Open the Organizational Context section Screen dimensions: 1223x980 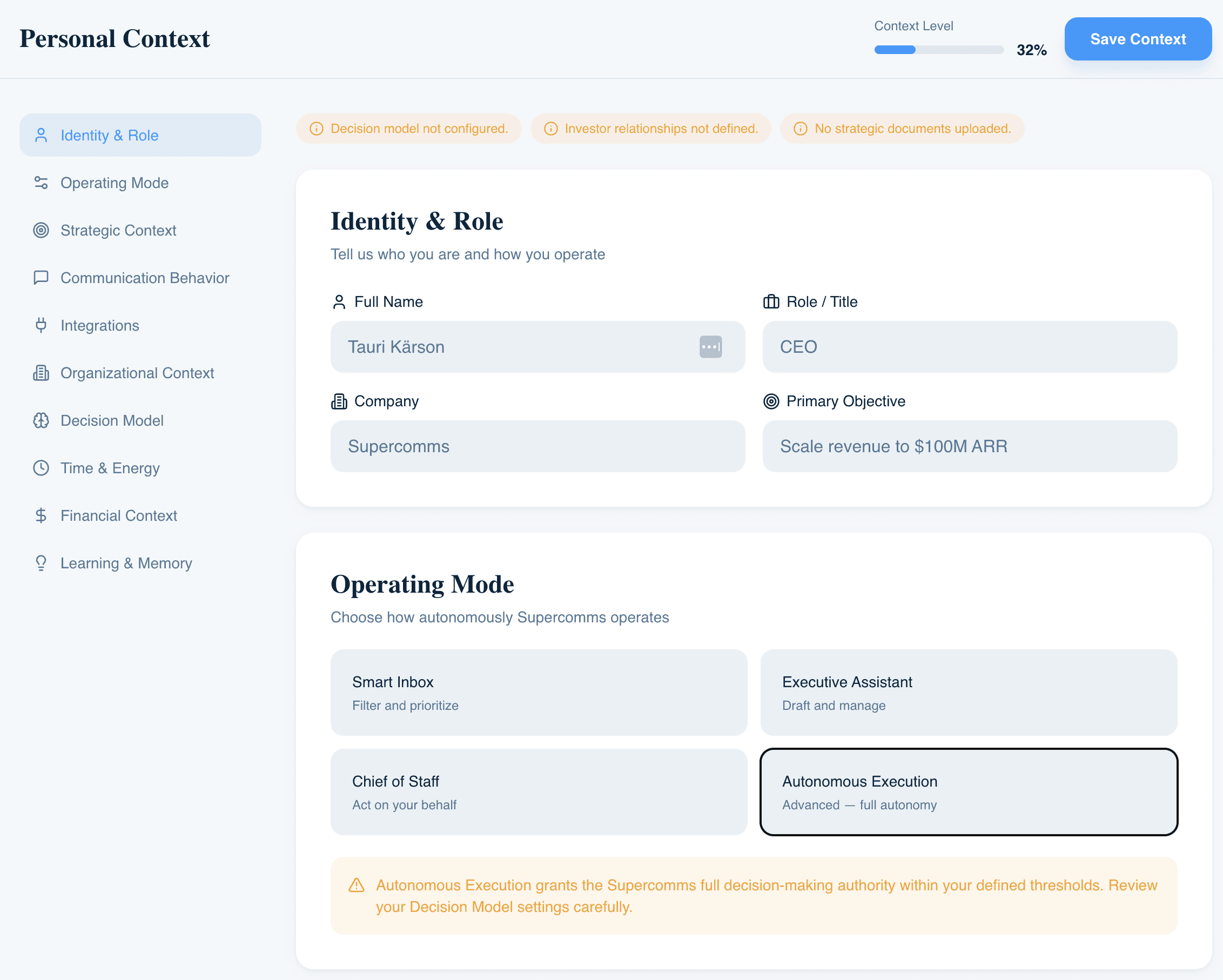137,373
